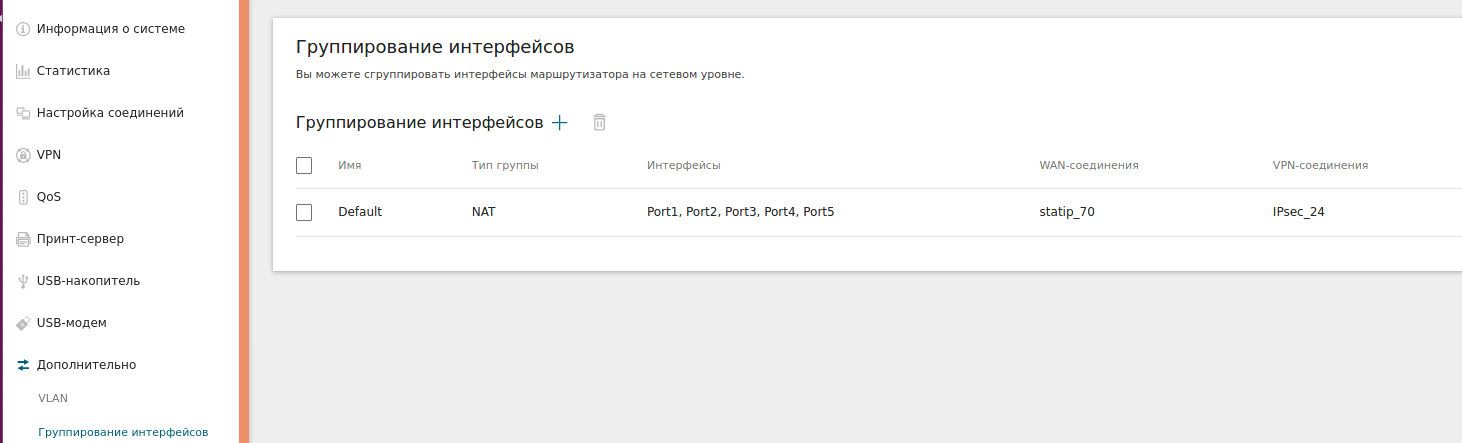Click the USB storage icon
Viewport: 1462px width, 443px height.
[x=23, y=281]
